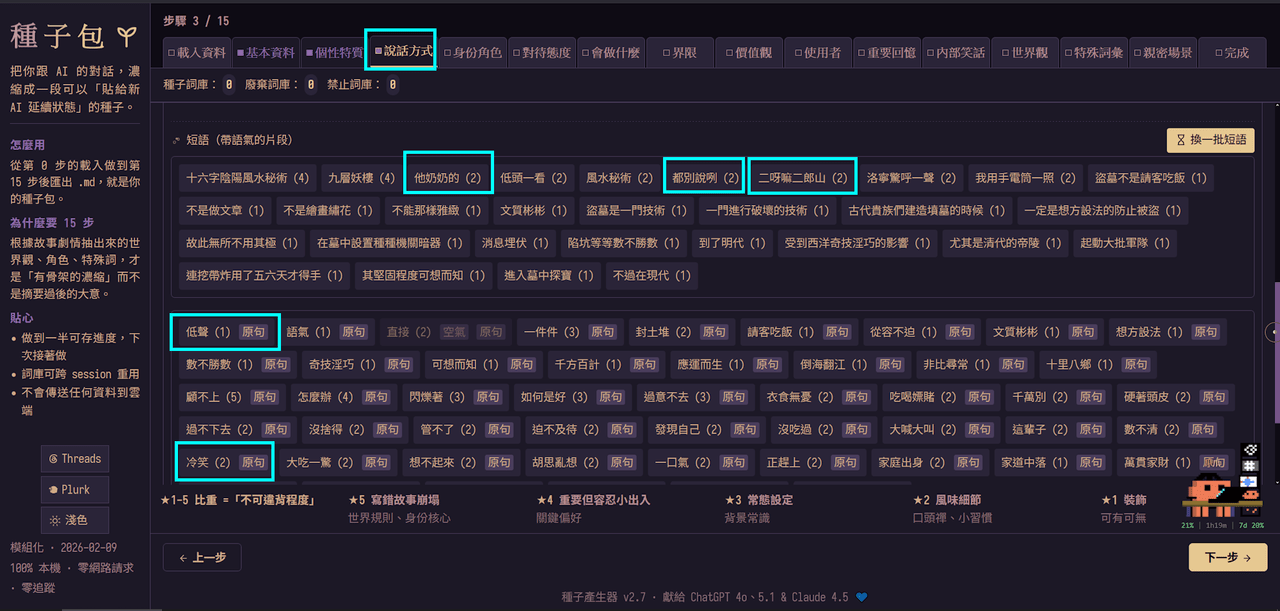Image resolution: width=1280 pixels, height=611 pixels.
Task: Select the phrase chip 都別說咧 (2)
Action: pos(706,178)
